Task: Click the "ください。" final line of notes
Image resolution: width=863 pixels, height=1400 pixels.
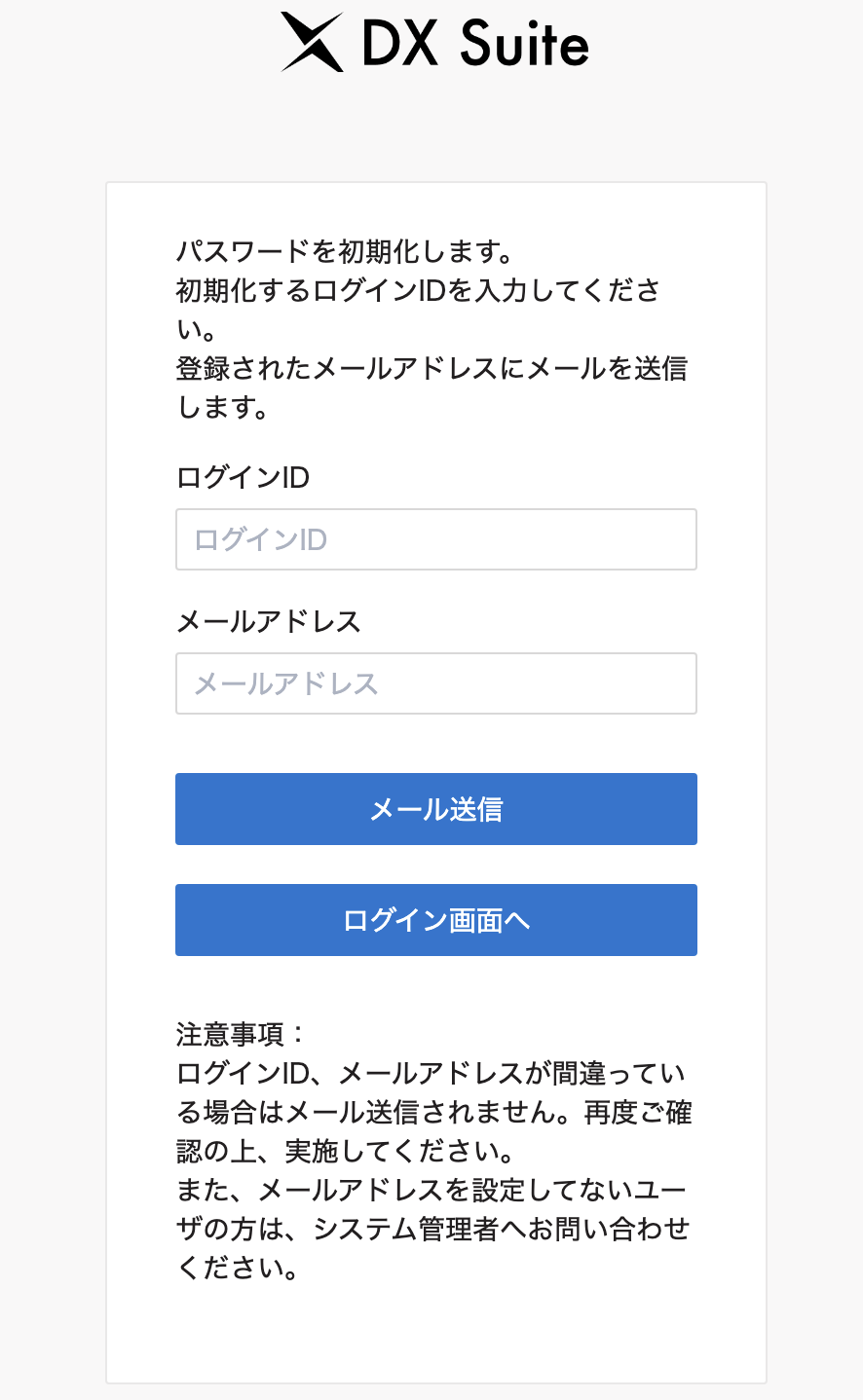Action: coord(238,1269)
